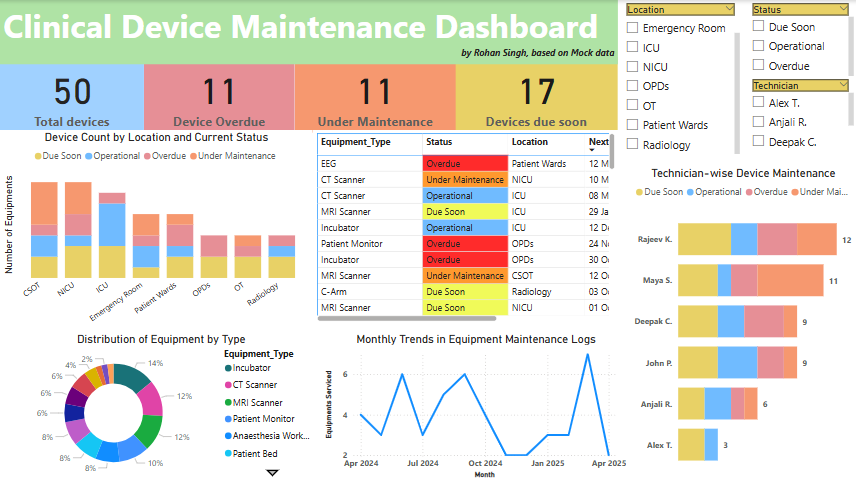
Task: Click Anaesthesia Work... legend entry
Action: tap(268, 436)
